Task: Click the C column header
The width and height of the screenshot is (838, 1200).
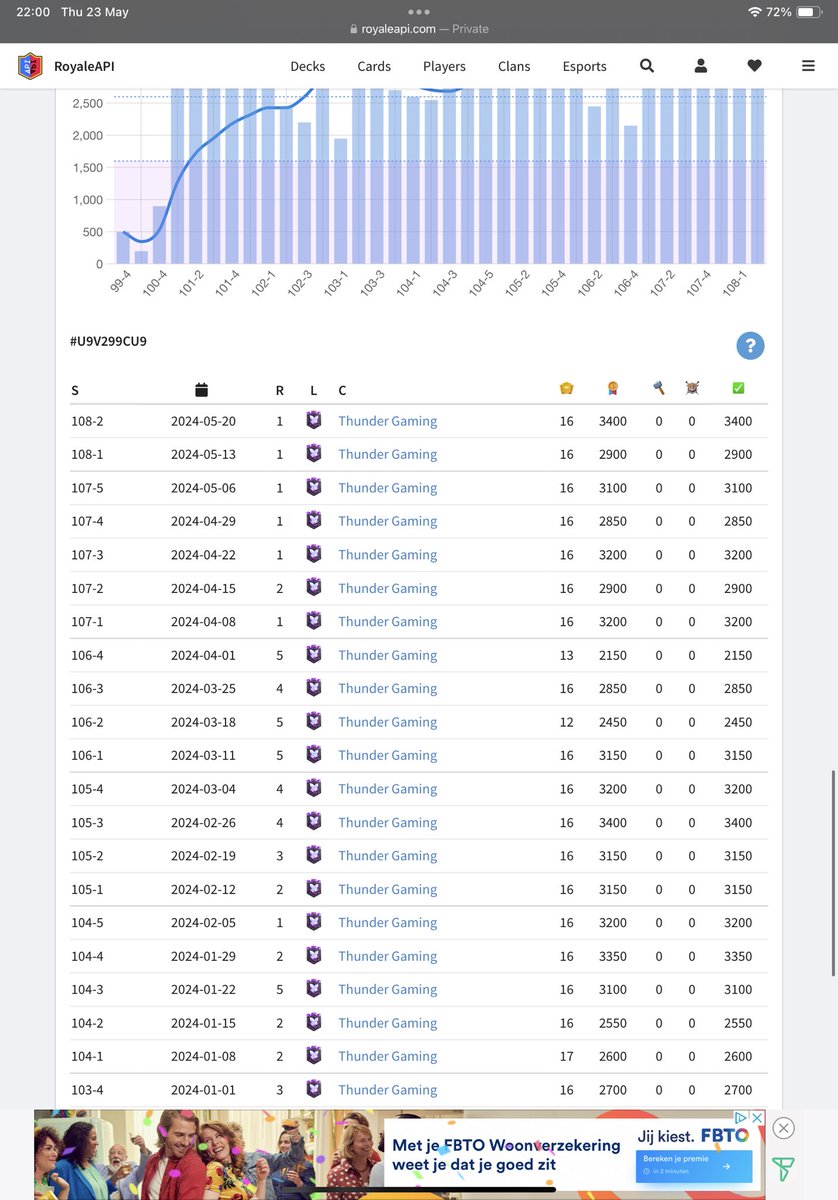Action: click(342, 390)
